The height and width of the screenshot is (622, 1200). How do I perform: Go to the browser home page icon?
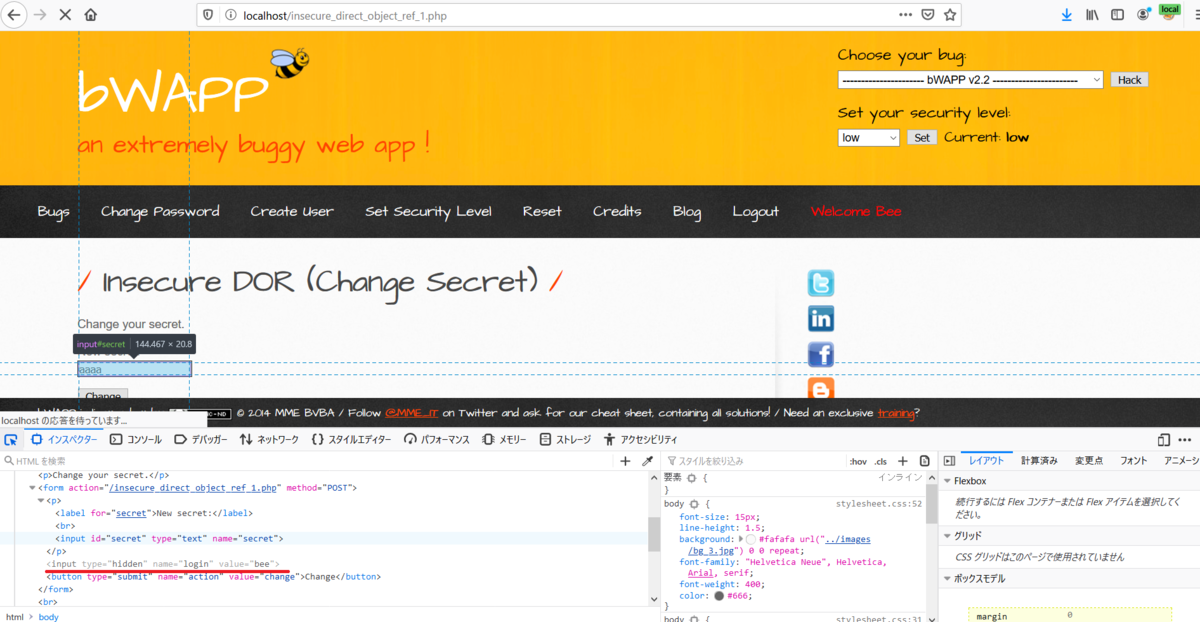91,15
